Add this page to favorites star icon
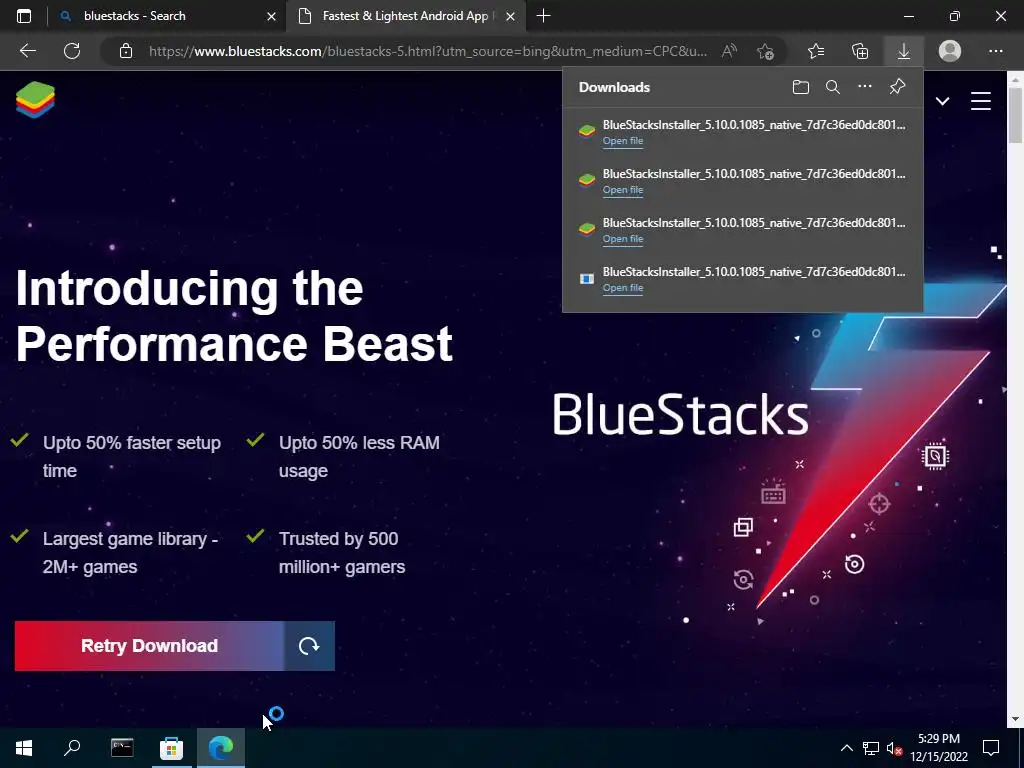 click(x=765, y=51)
